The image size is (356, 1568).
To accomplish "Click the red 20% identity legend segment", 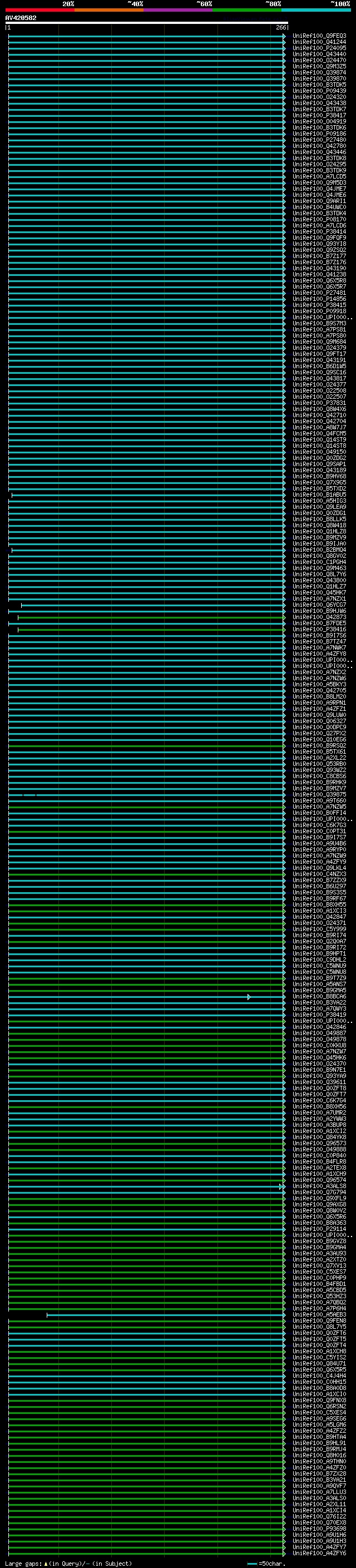I will pyautogui.click(x=39, y=10).
